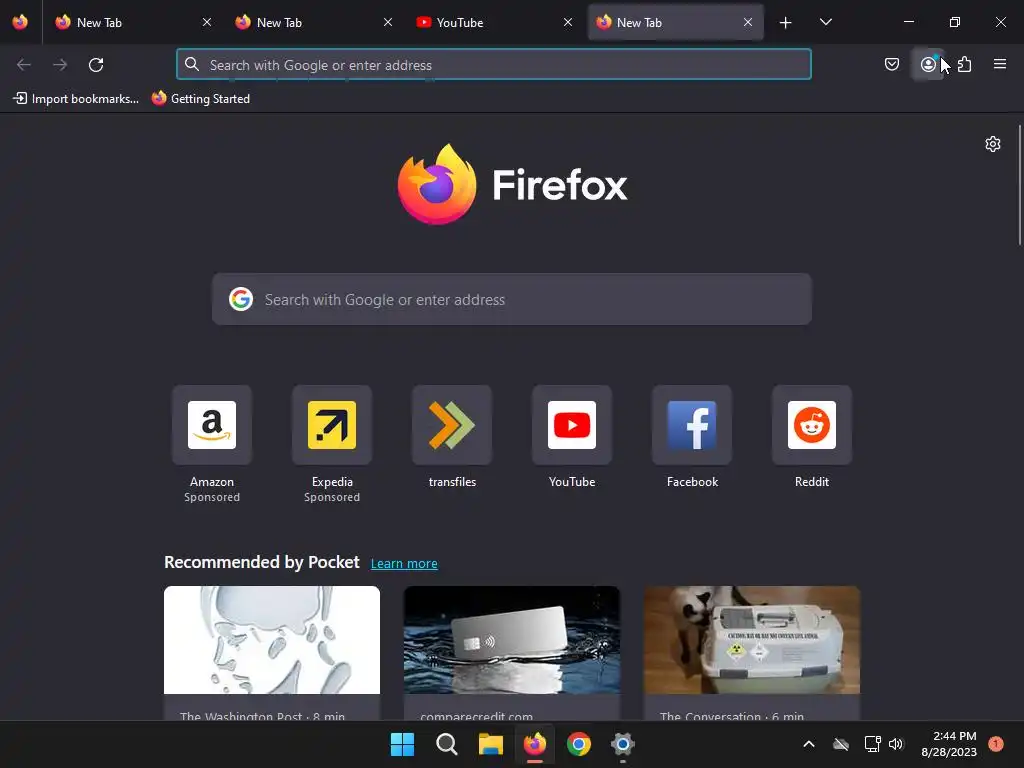Viewport: 1024px width, 768px height.
Task: Open the Washington Post story card
Action: click(x=272, y=653)
